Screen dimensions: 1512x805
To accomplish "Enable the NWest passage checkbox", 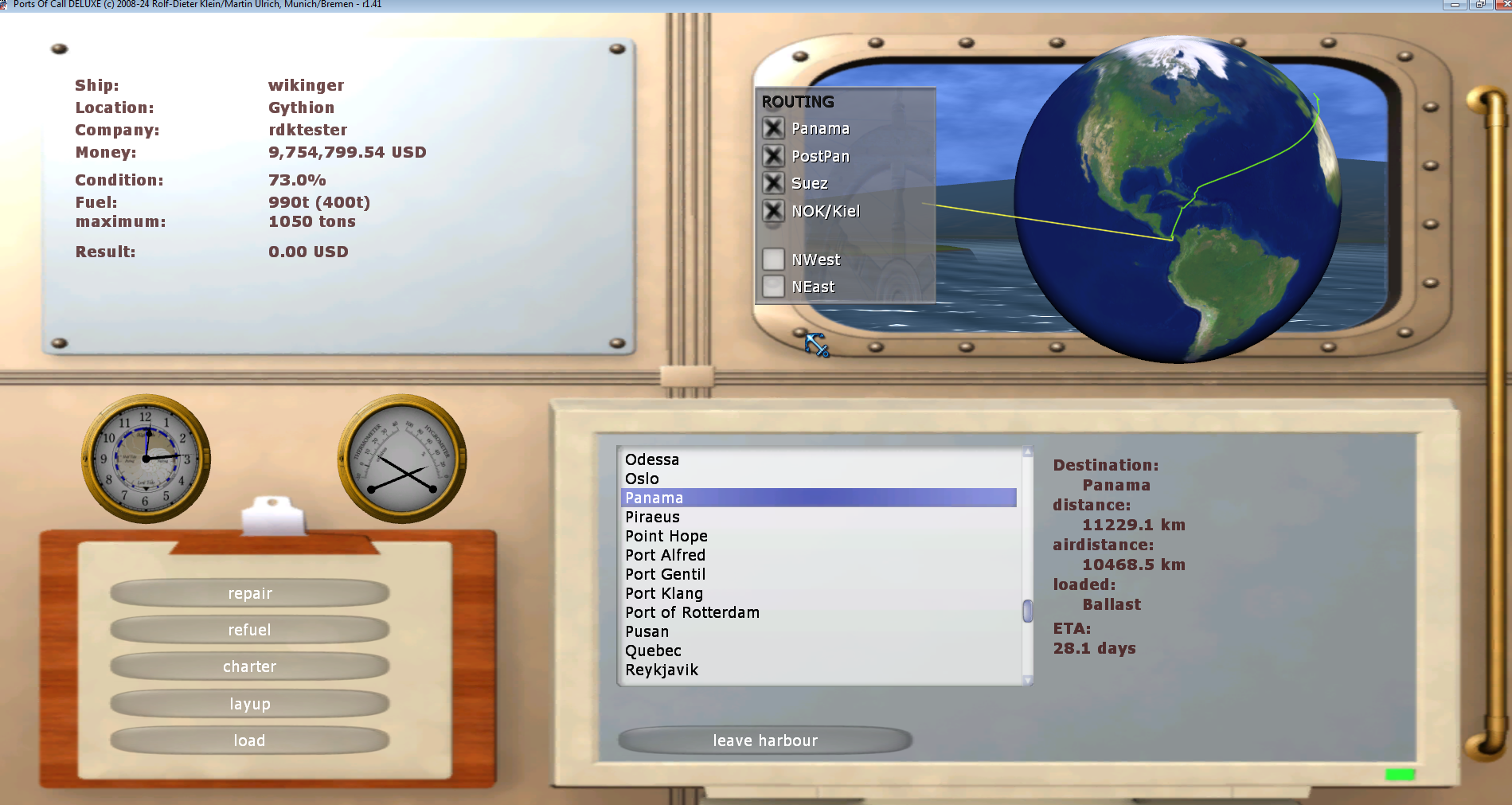I will click(773, 259).
